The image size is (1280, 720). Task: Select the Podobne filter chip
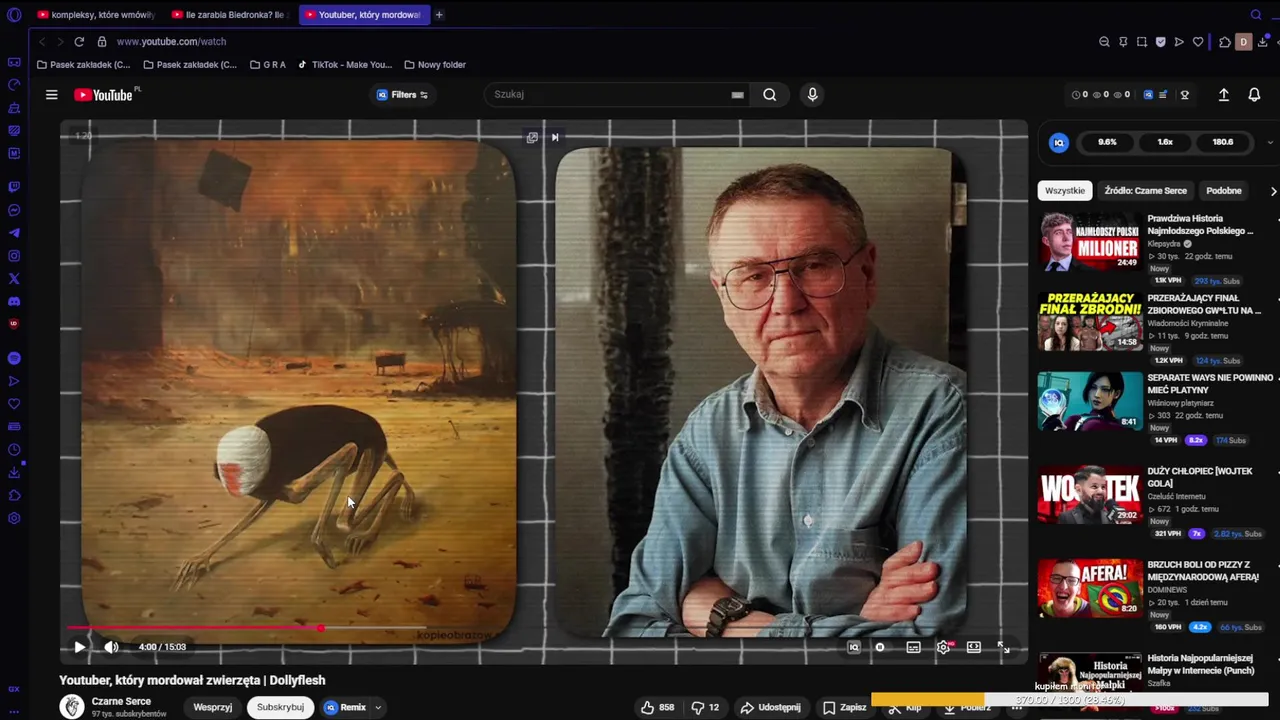pos(1223,191)
